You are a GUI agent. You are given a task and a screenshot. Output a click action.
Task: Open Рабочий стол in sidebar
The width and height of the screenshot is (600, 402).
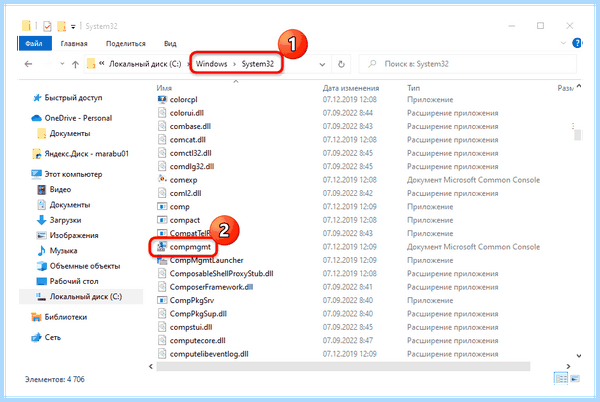coord(73,282)
